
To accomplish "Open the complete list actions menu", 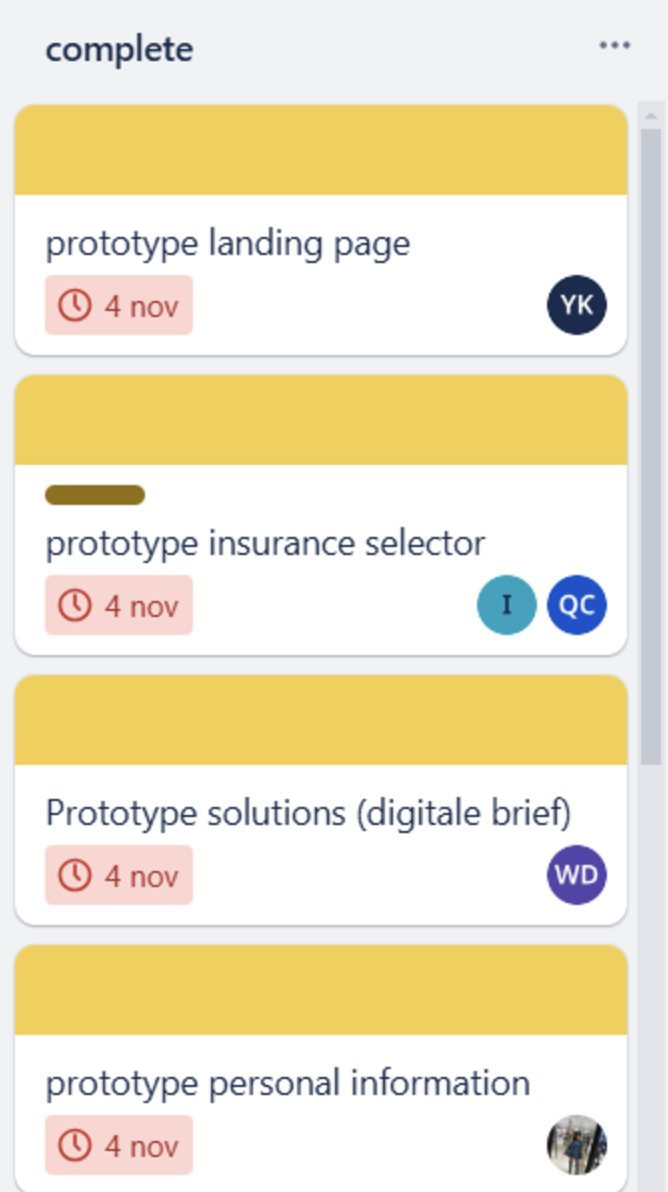I will pos(614,46).
